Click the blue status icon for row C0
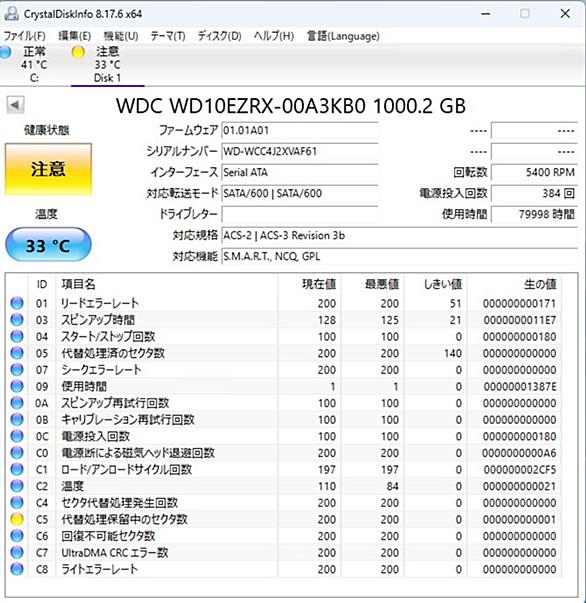 [x=17, y=453]
